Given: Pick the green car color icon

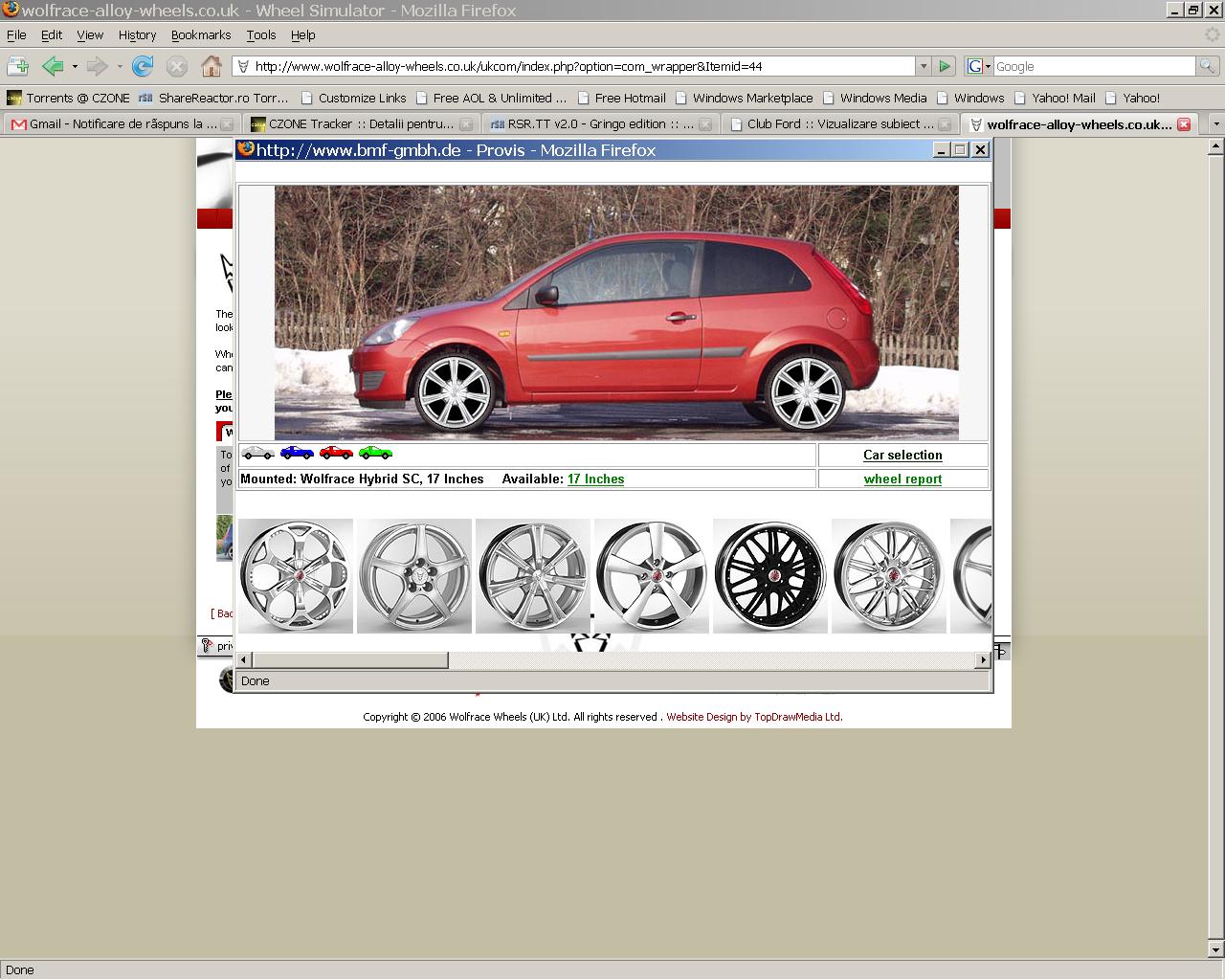Looking at the screenshot, I should [x=375, y=453].
